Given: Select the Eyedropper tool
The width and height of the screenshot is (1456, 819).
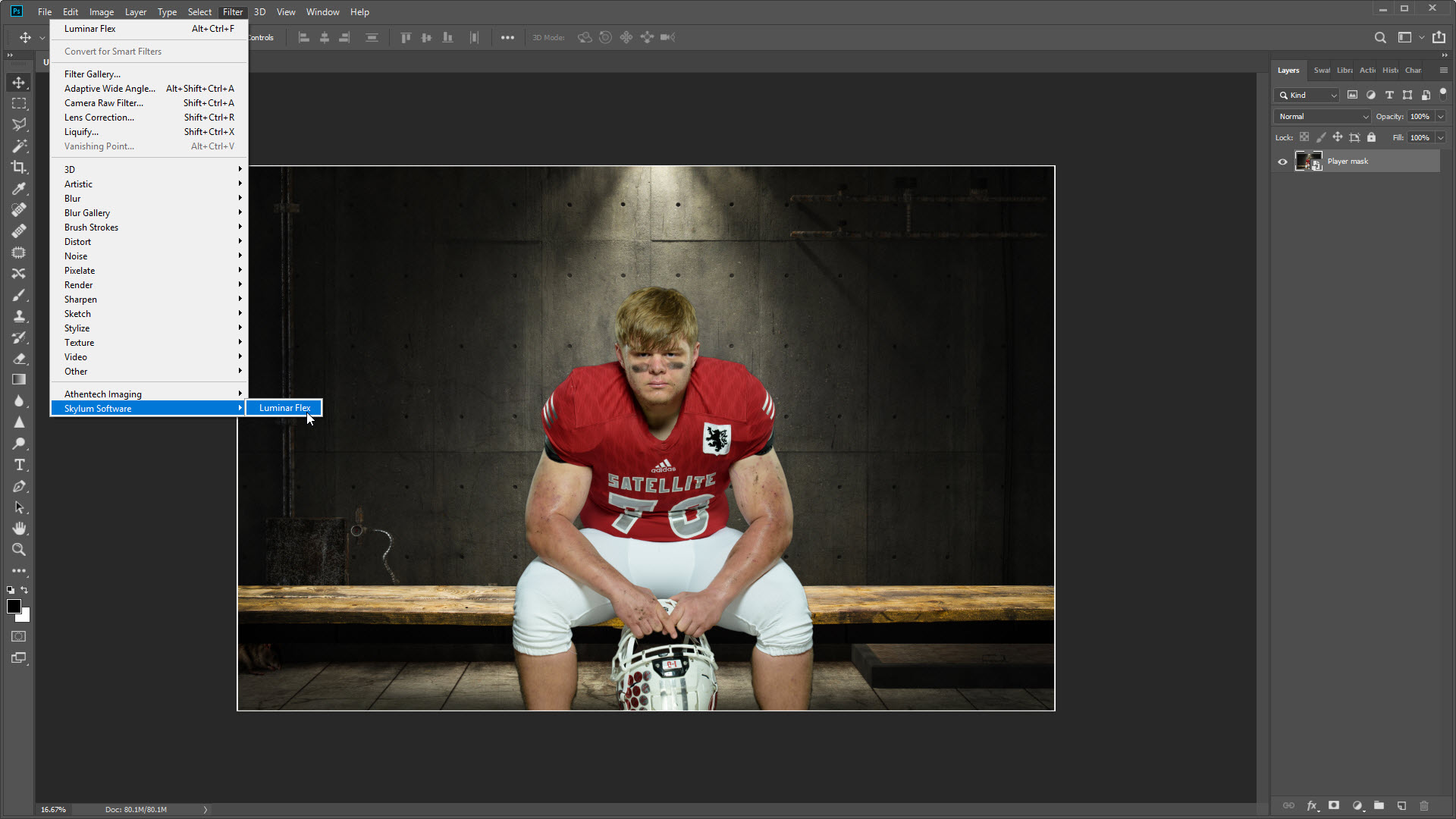Looking at the screenshot, I should click(19, 189).
